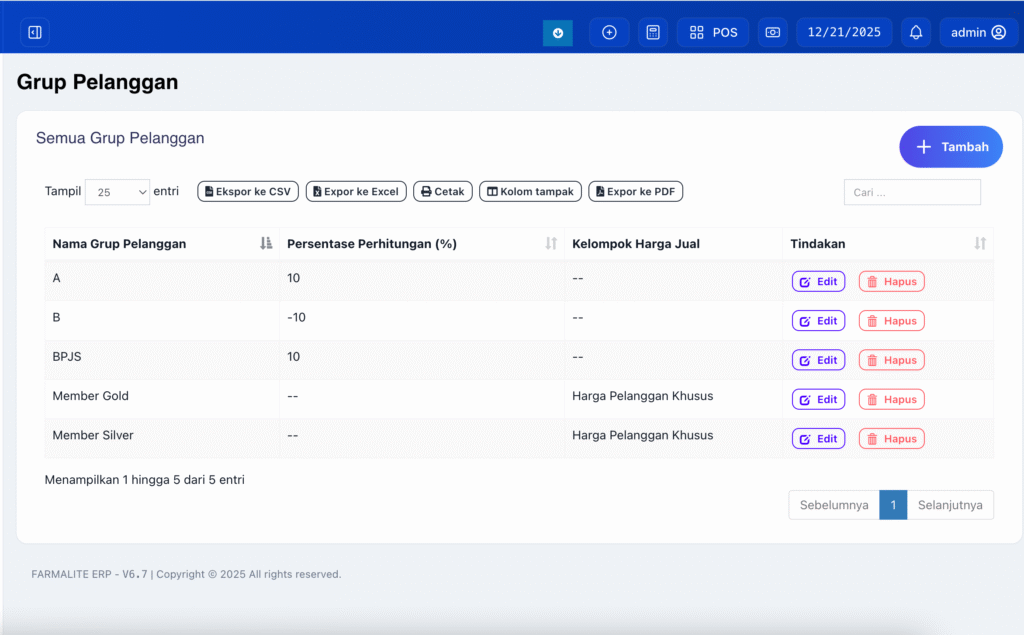Open the Kolom tampak column visibility menu

coord(530,192)
